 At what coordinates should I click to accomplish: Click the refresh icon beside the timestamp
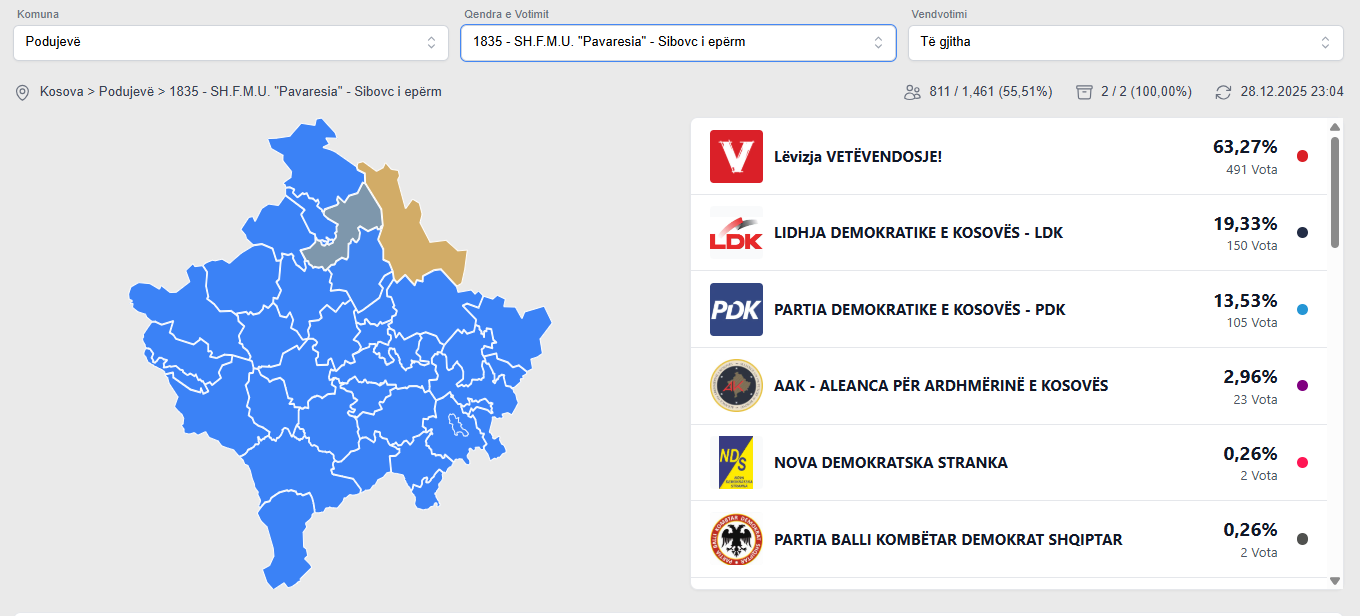point(1223,92)
